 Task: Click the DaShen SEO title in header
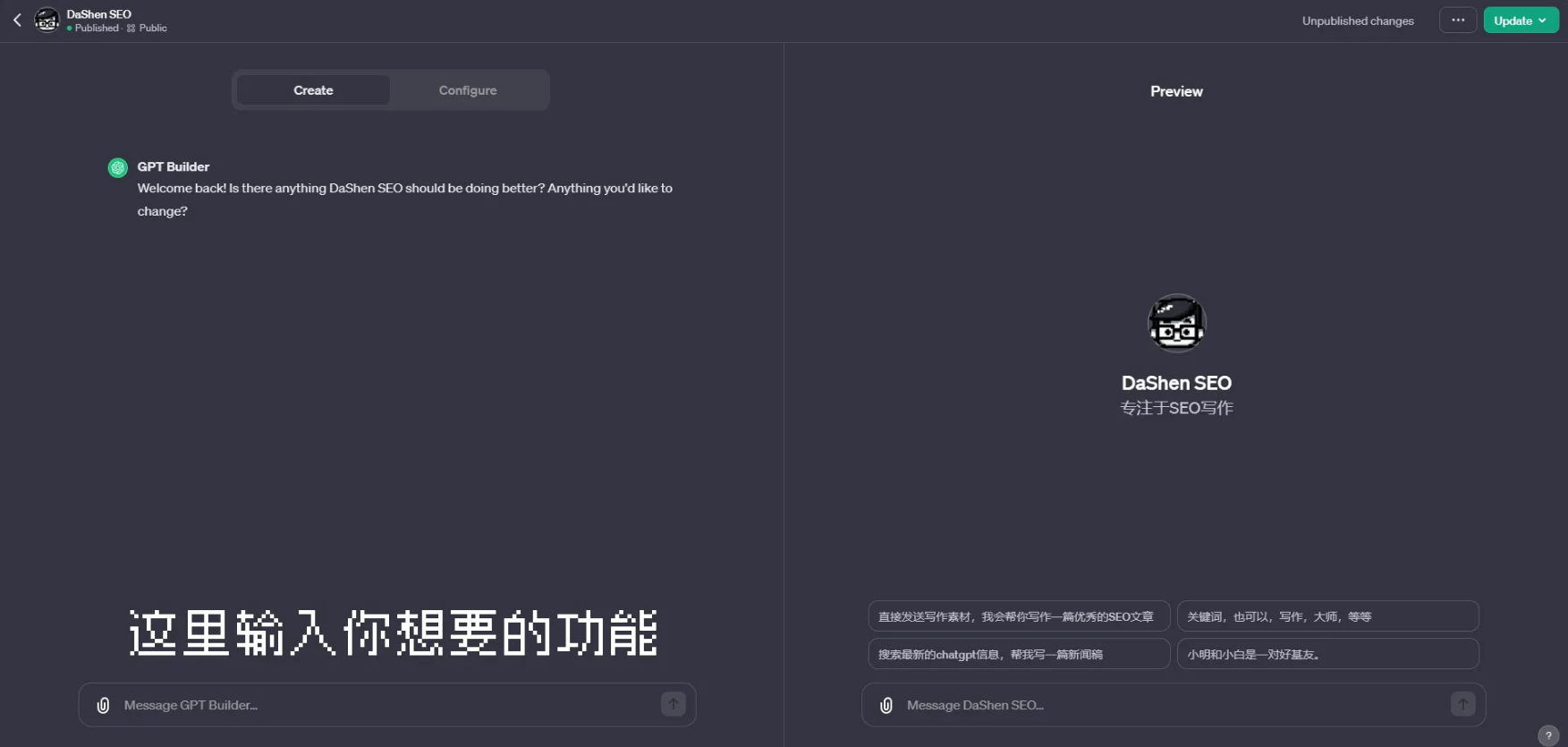coord(98,14)
